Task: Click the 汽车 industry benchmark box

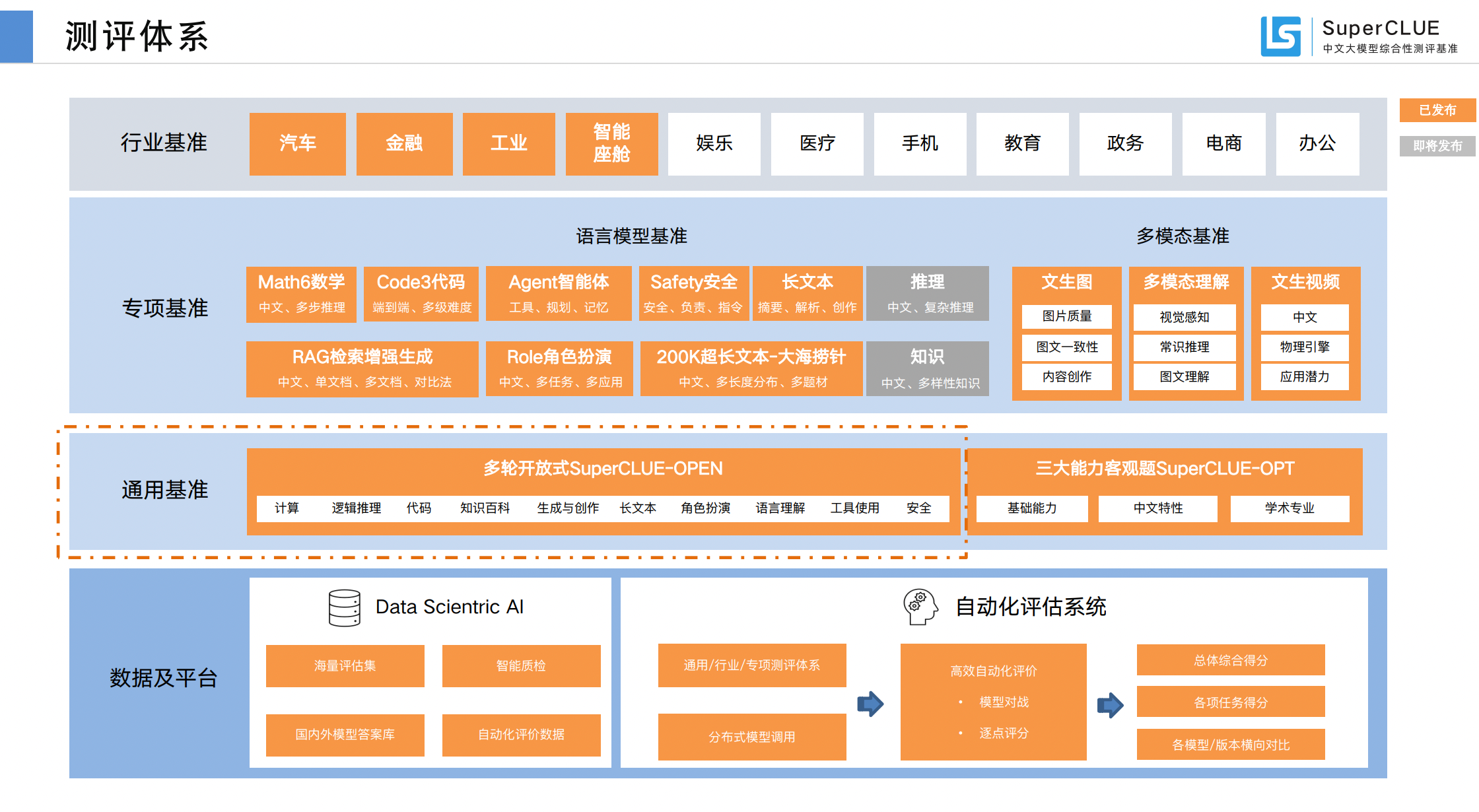Action: 297,143
